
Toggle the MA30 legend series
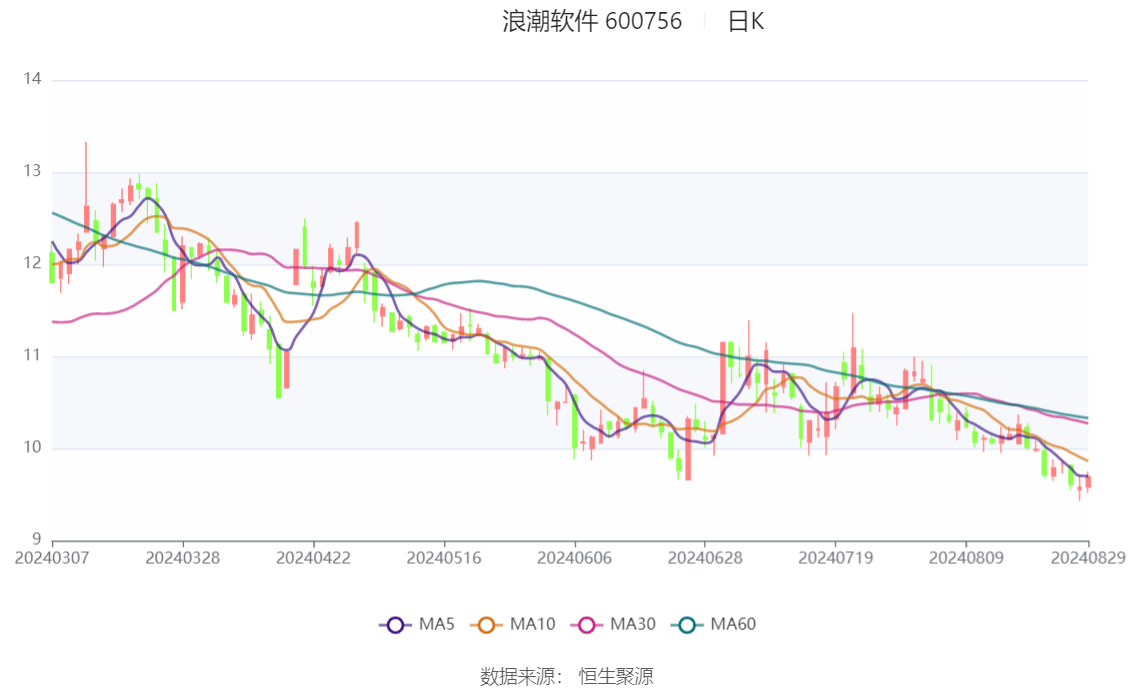click(613, 625)
